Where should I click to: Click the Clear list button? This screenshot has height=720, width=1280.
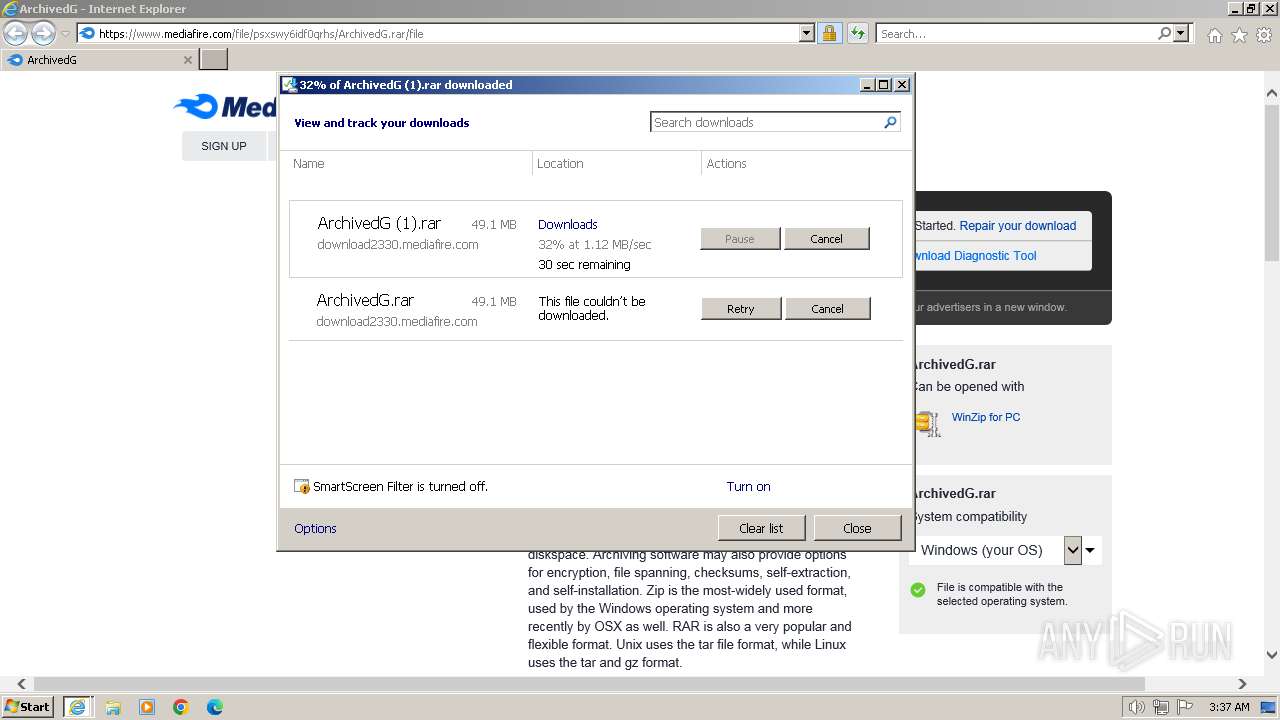761,528
